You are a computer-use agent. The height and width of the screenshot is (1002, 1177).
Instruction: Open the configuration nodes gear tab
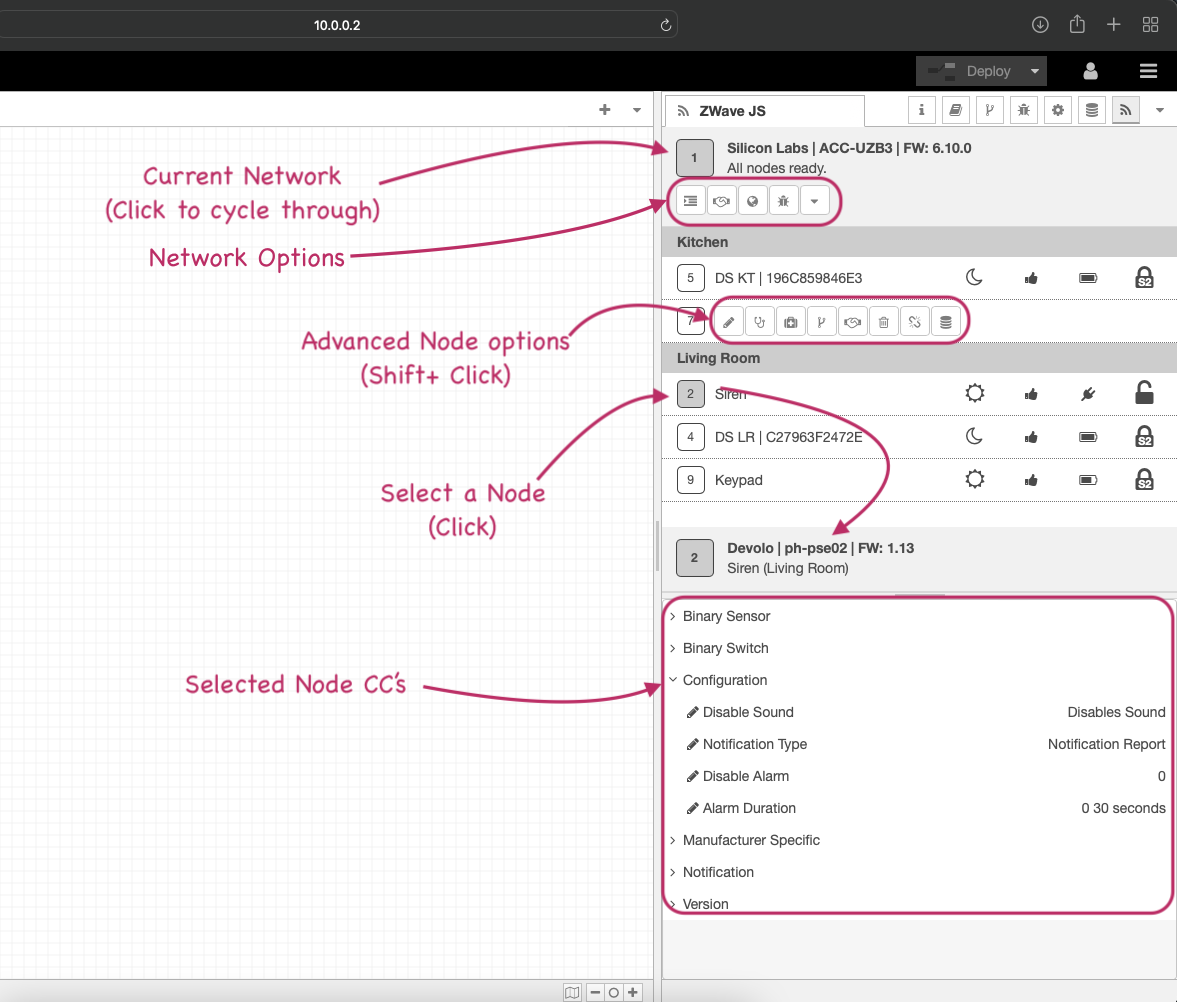point(1058,110)
